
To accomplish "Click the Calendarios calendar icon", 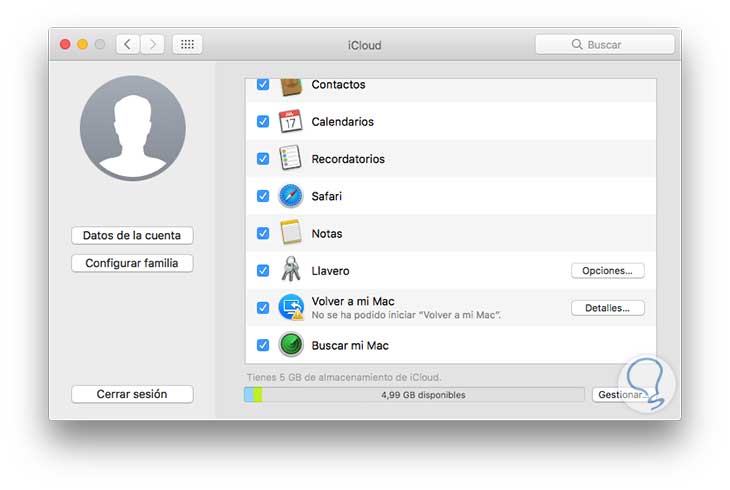I will [x=291, y=122].
